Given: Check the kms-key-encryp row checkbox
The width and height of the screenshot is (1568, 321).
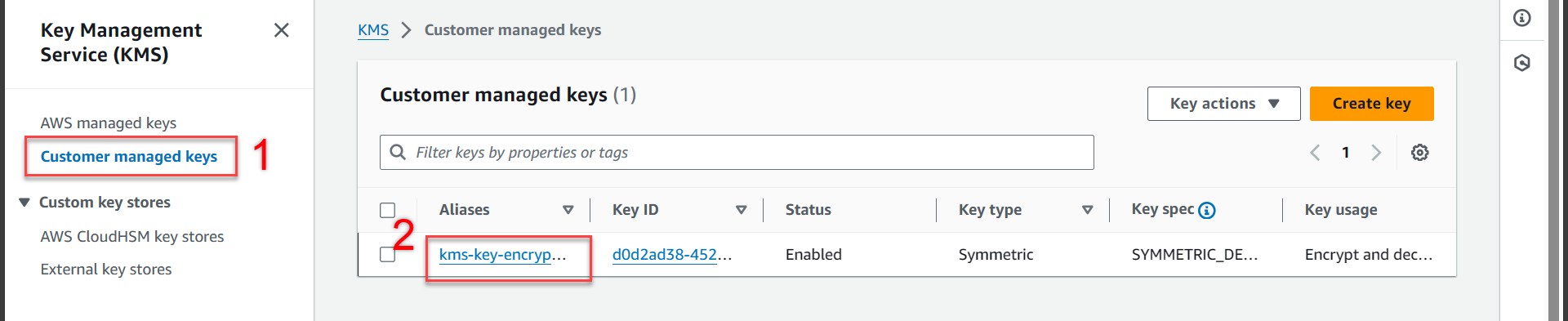Looking at the screenshot, I should tap(388, 255).
